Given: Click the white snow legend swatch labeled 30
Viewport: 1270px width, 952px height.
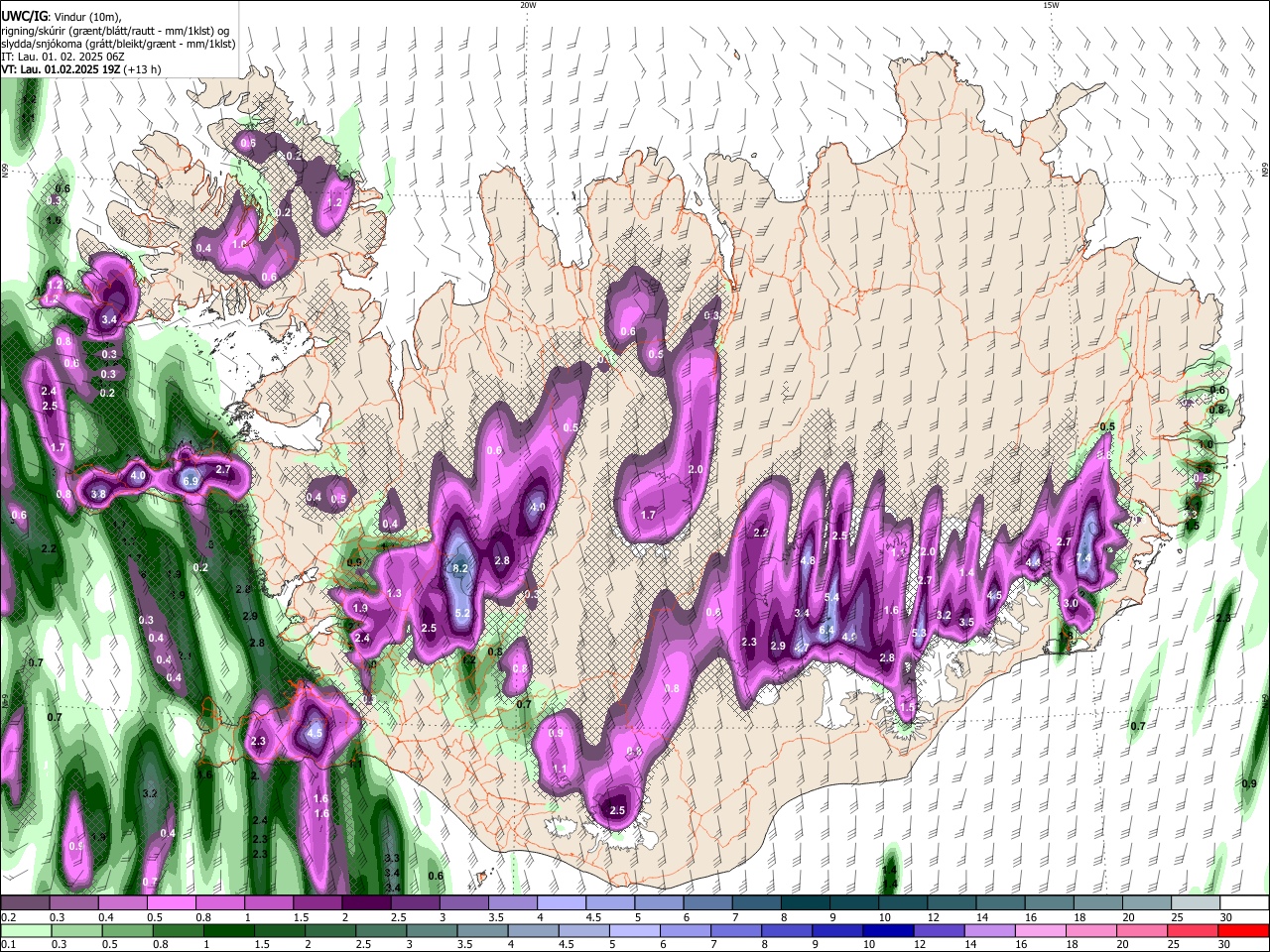Looking at the screenshot, I should click(x=1244, y=902).
